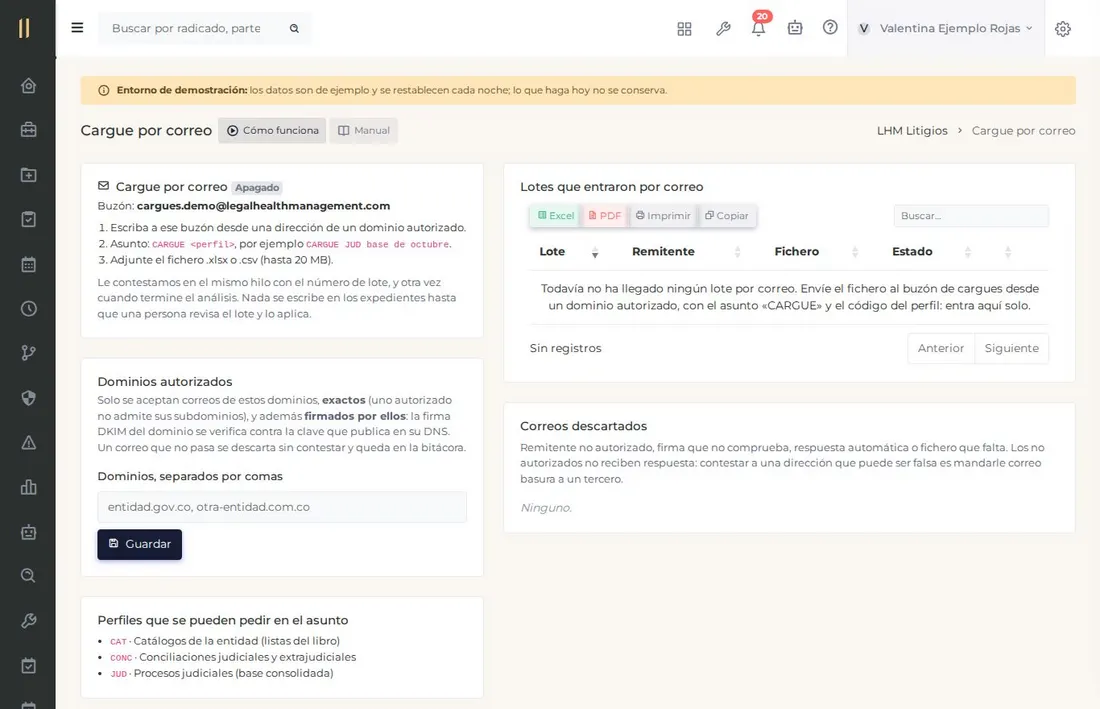This screenshot has height=709, width=1100.
Task: Click the Ninguno text under Correos descartados
Action: click(x=546, y=508)
